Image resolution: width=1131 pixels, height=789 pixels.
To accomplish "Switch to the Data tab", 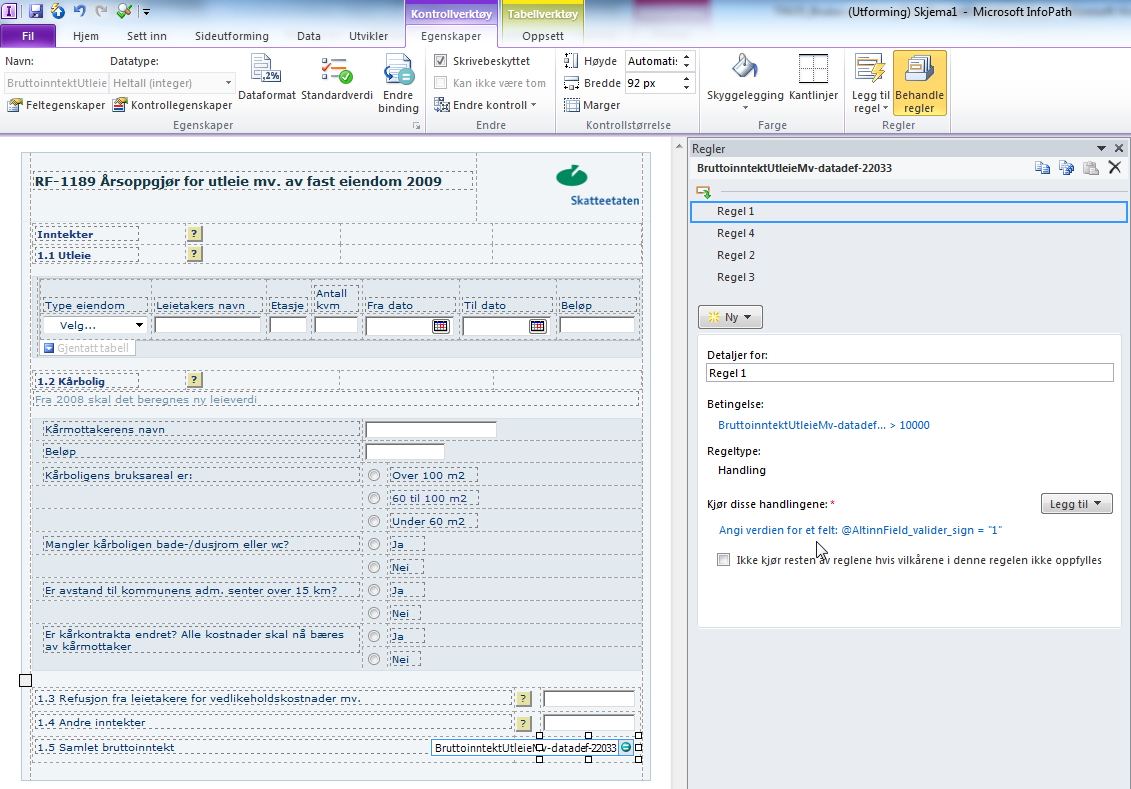I will click(x=309, y=36).
